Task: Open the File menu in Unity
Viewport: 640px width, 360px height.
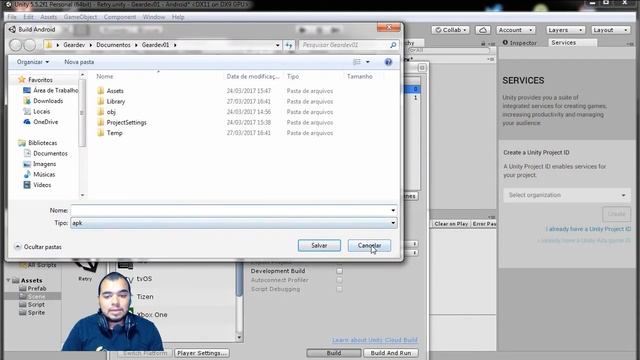Action: click(12, 17)
